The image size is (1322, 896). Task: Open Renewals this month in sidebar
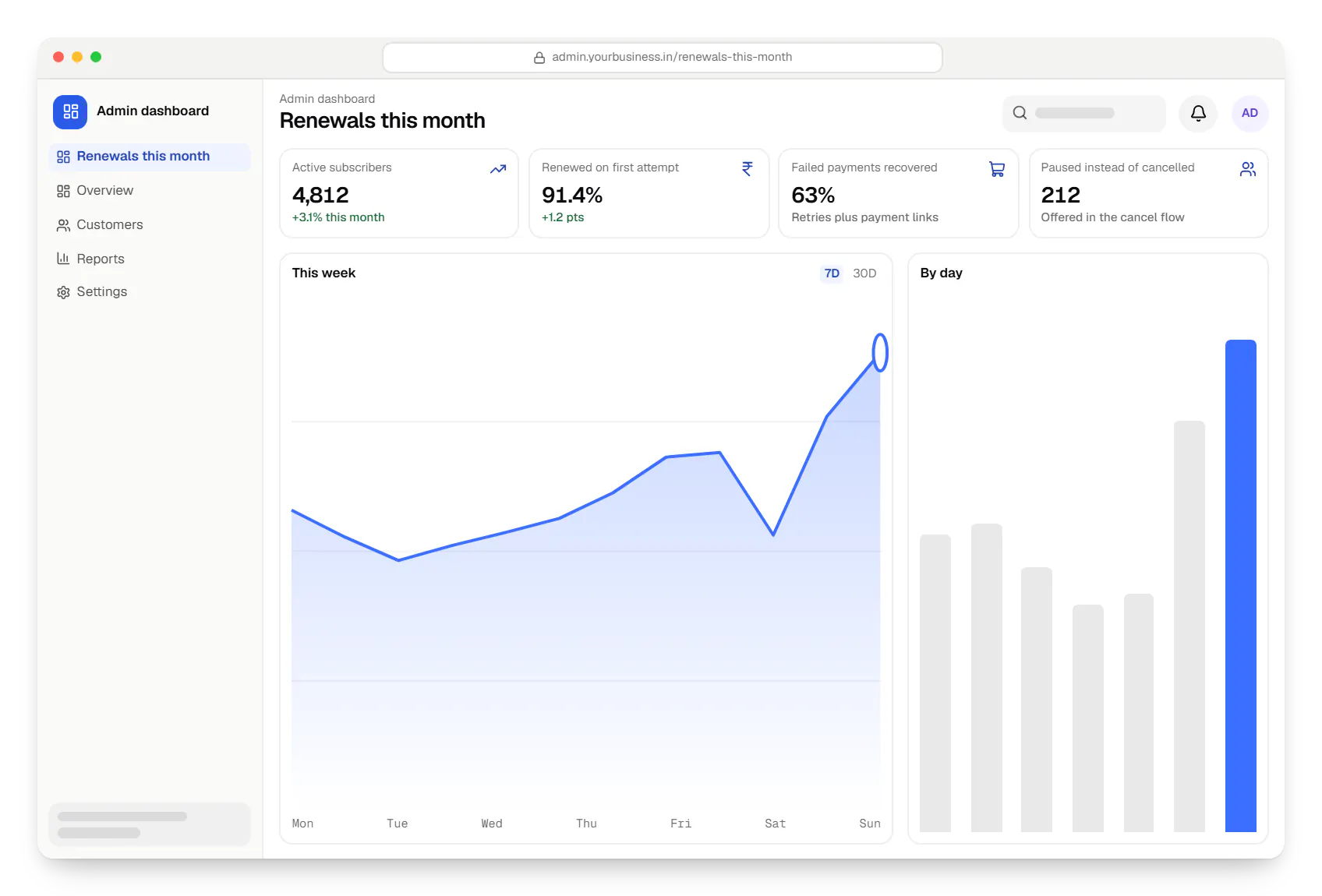pyautogui.click(x=150, y=157)
